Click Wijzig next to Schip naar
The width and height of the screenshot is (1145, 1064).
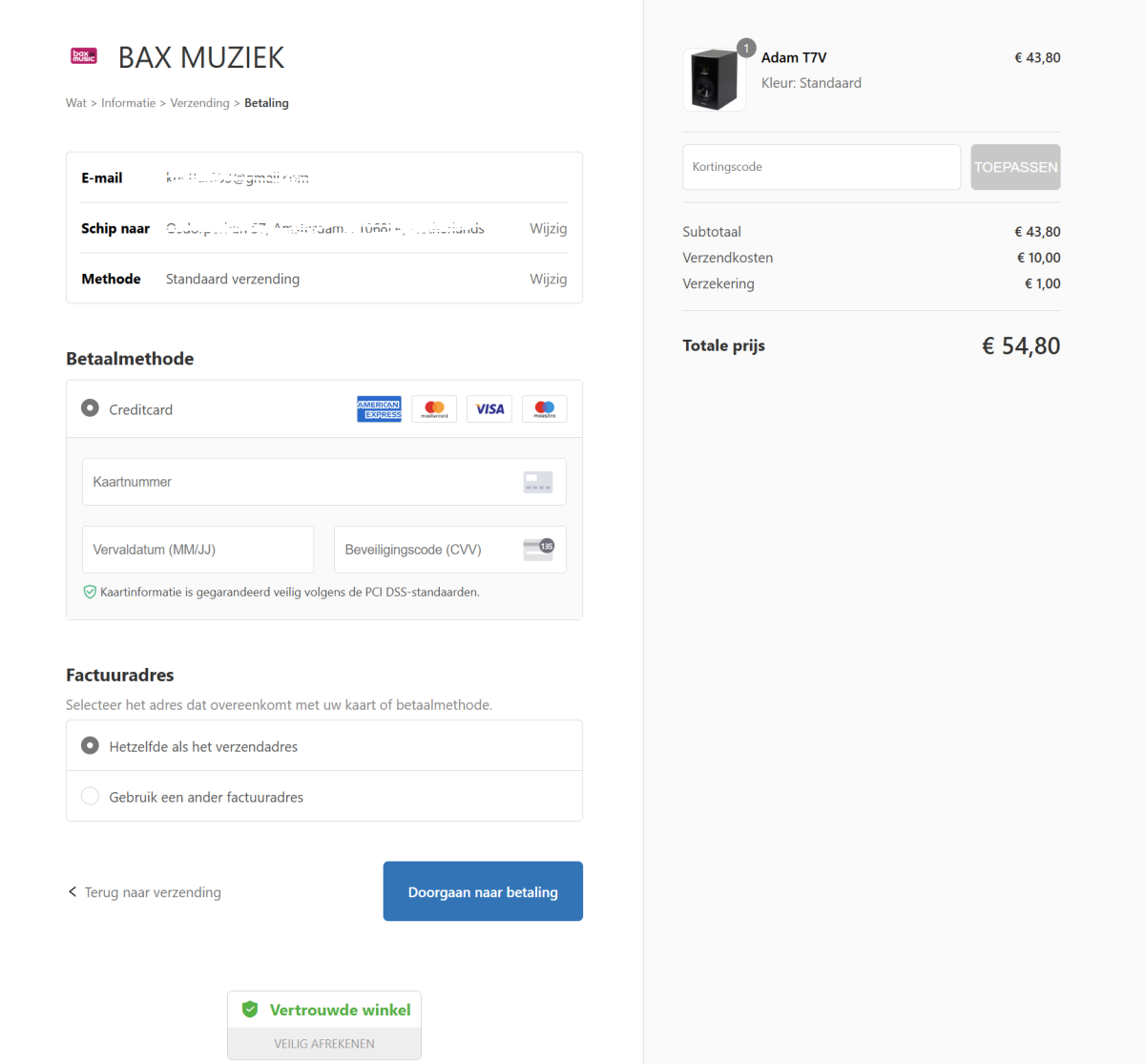pyautogui.click(x=549, y=228)
